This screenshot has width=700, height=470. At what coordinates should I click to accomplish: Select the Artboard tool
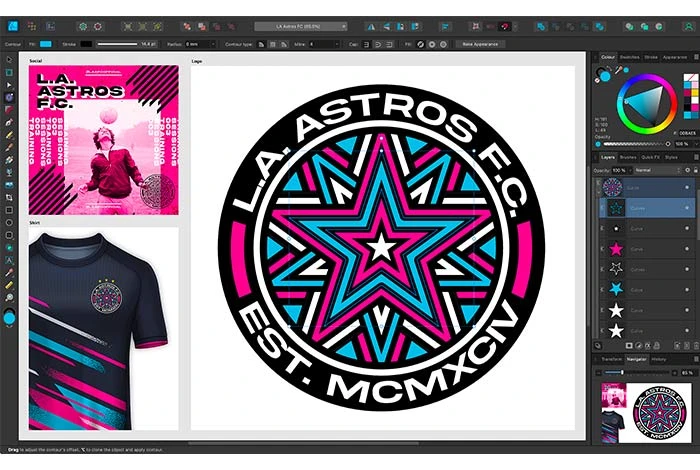(x=9, y=72)
